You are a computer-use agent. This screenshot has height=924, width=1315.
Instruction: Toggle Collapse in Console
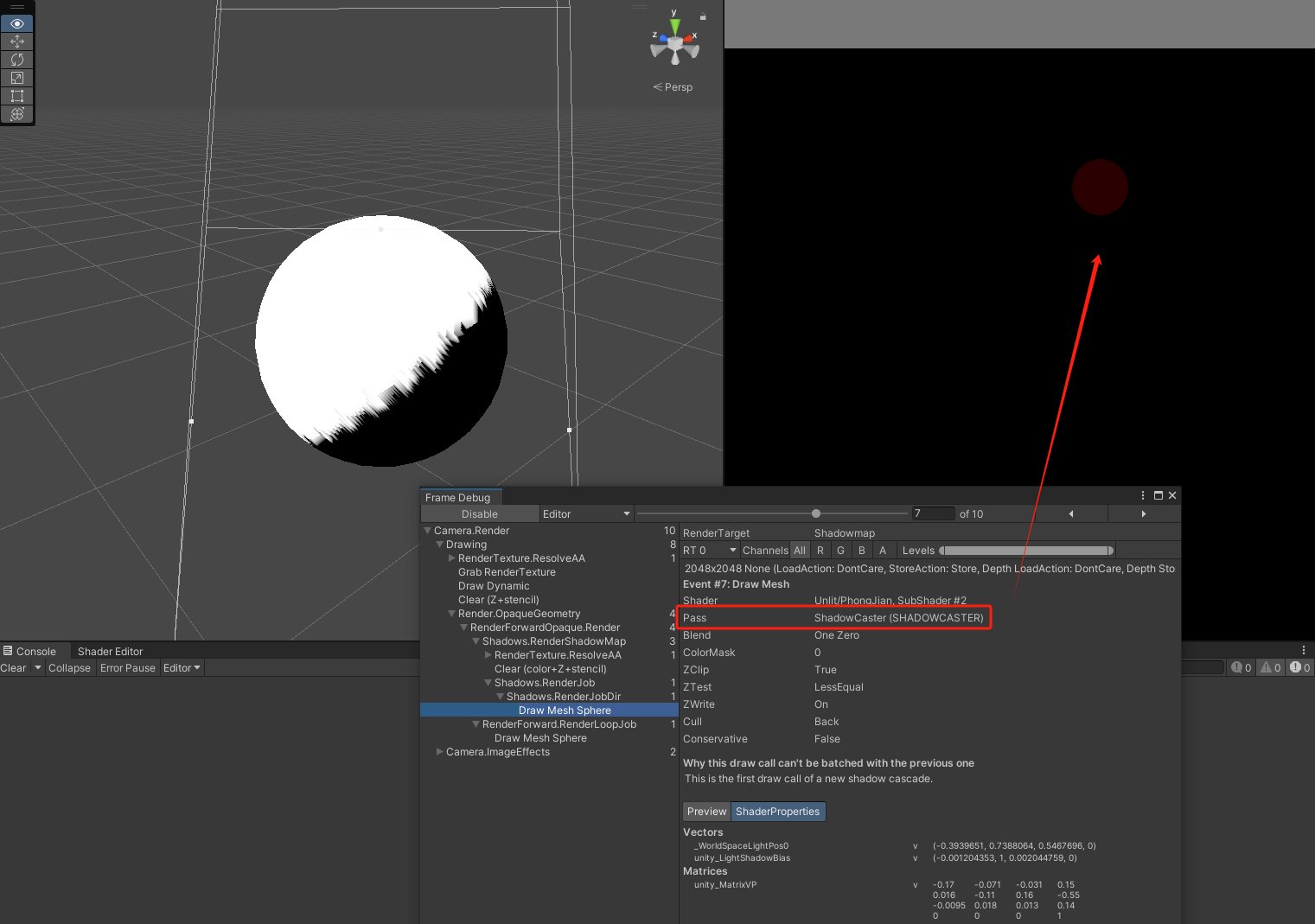(69, 668)
